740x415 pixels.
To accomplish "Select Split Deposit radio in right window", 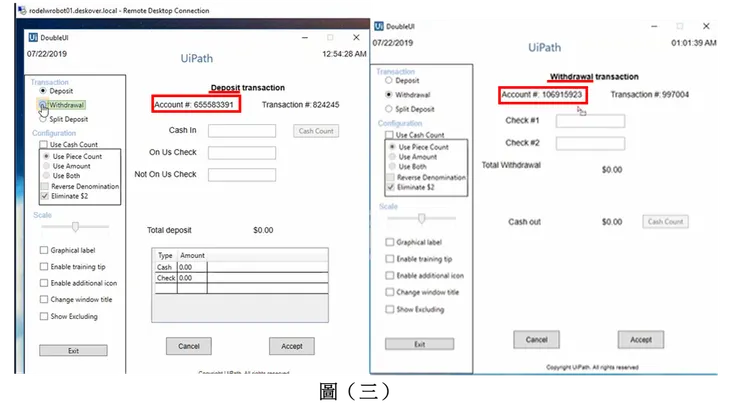I will [x=388, y=109].
